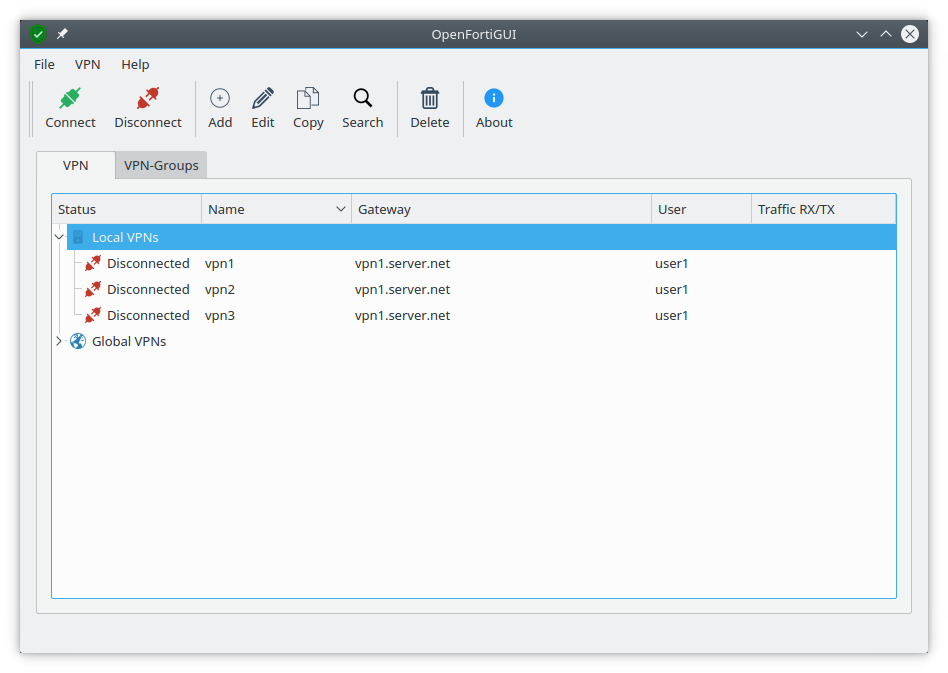Screen dimensions: 948x673
Task: Sort by the User column header
Action: (x=701, y=209)
